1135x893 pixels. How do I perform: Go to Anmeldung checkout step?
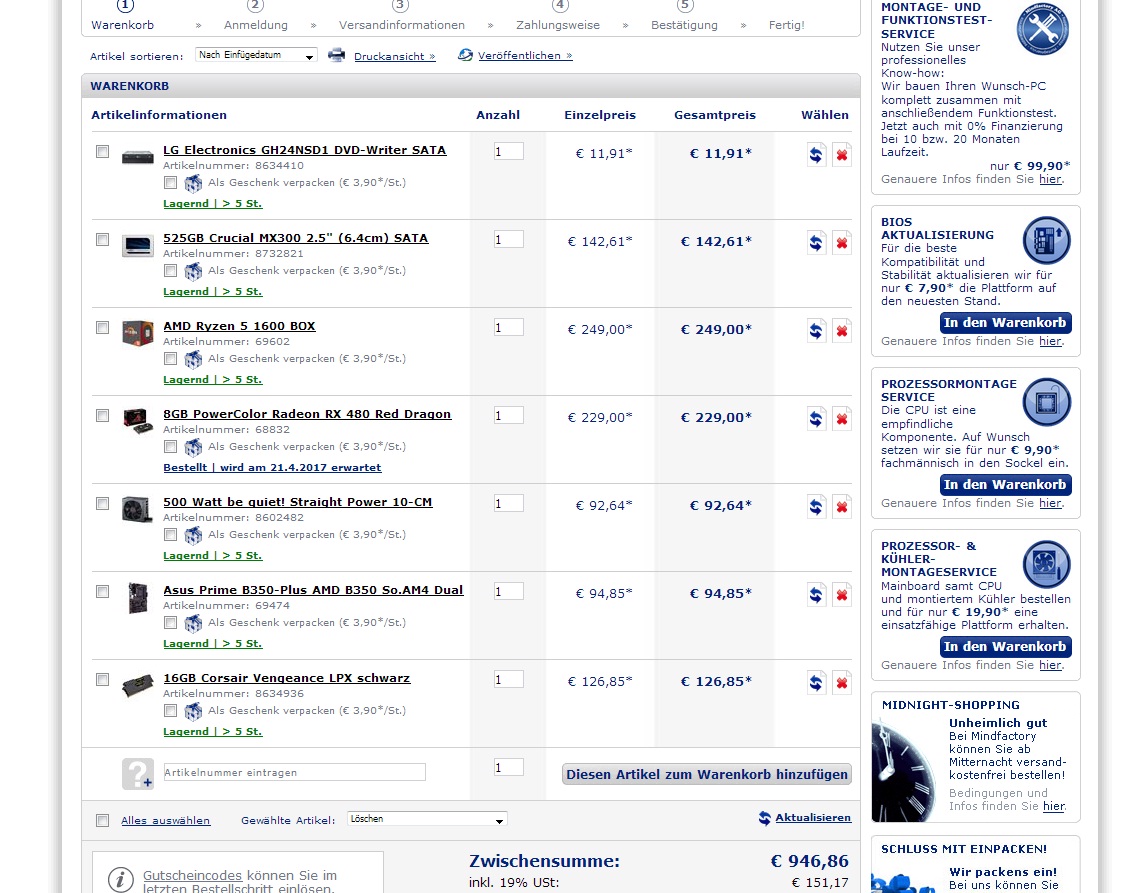pyautogui.click(x=256, y=25)
